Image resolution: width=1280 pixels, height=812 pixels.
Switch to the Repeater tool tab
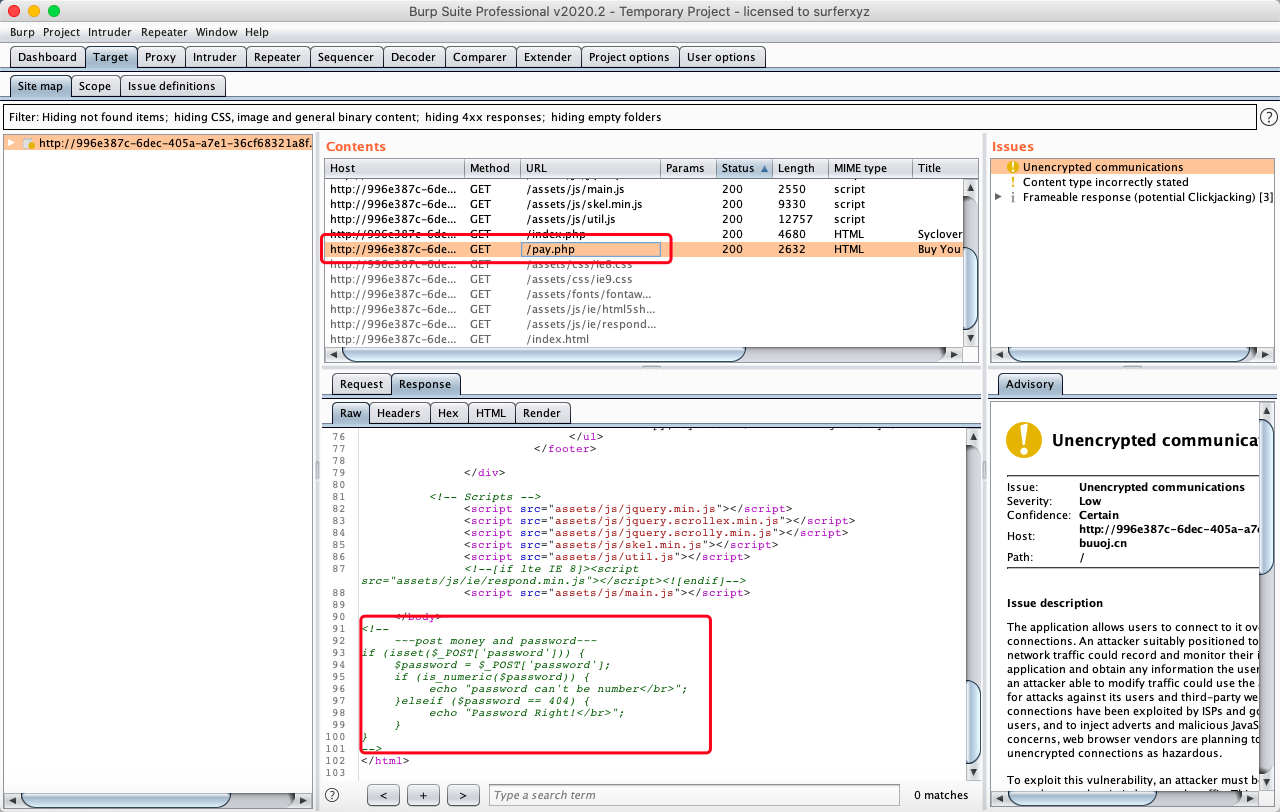pyautogui.click(x=277, y=57)
